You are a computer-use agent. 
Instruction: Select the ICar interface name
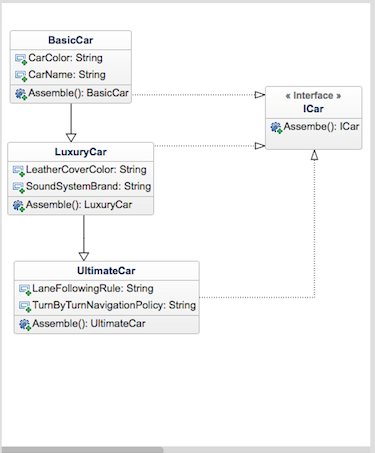(x=313, y=109)
